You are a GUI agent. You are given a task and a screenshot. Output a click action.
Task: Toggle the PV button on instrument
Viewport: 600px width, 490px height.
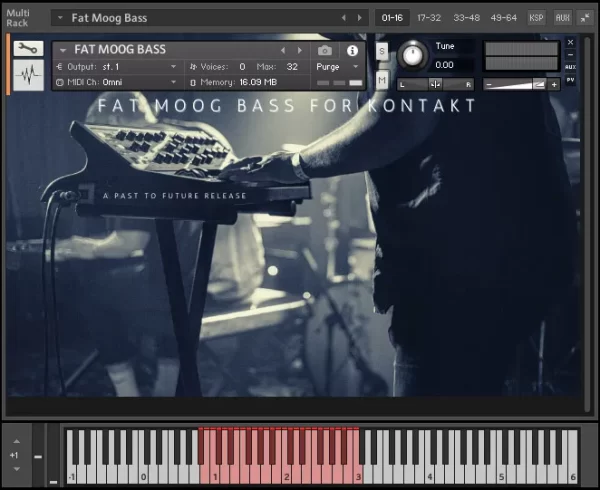coord(570,80)
